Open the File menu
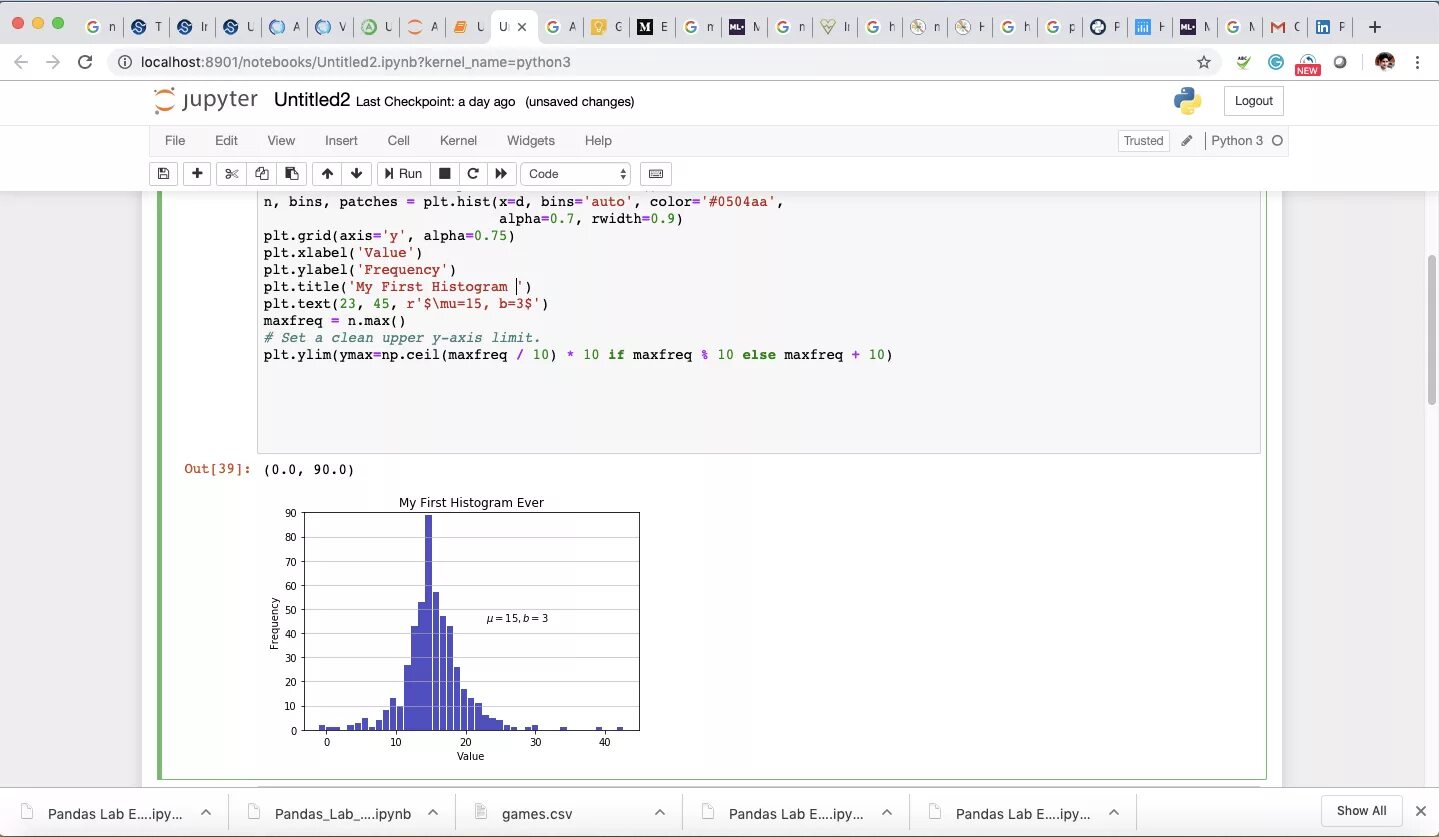The height and width of the screenshot is (837, 1439). coord(175,141)
